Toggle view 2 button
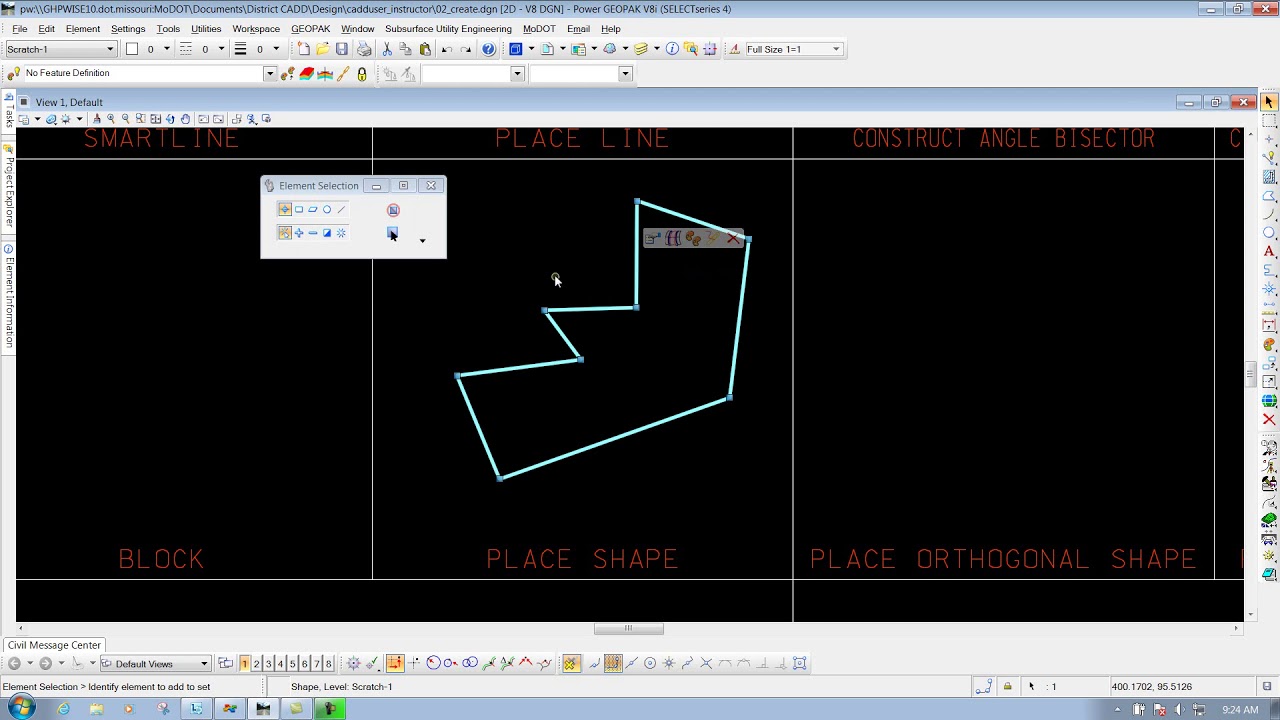 [x=256, y=664]
